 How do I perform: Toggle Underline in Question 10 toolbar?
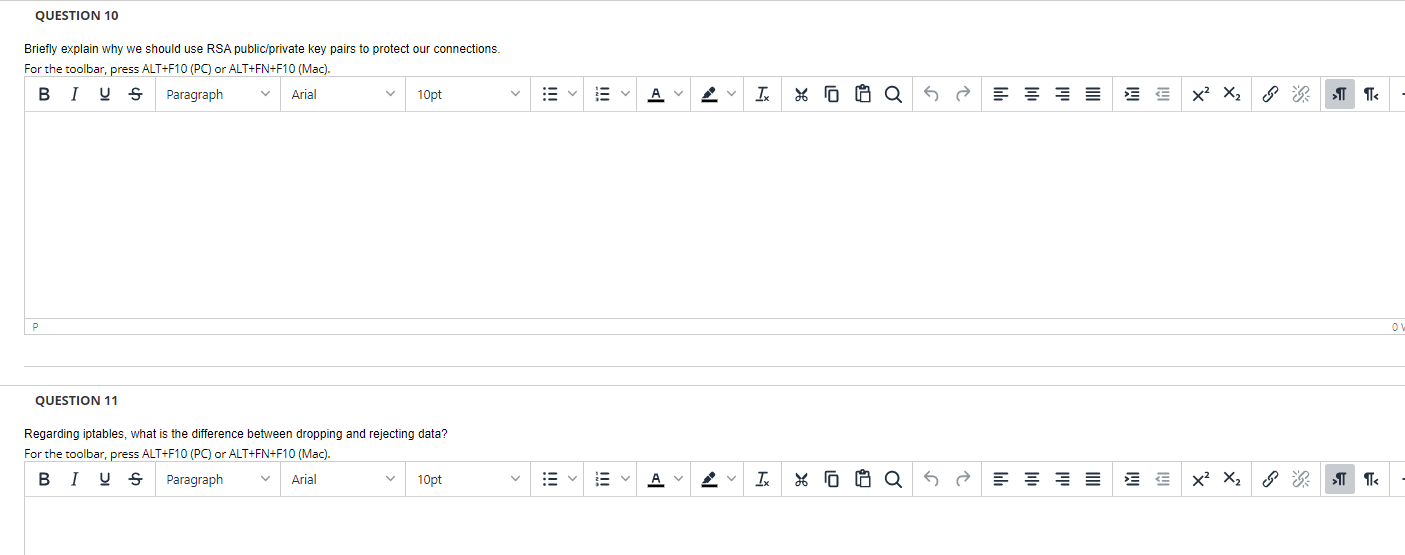105,94
